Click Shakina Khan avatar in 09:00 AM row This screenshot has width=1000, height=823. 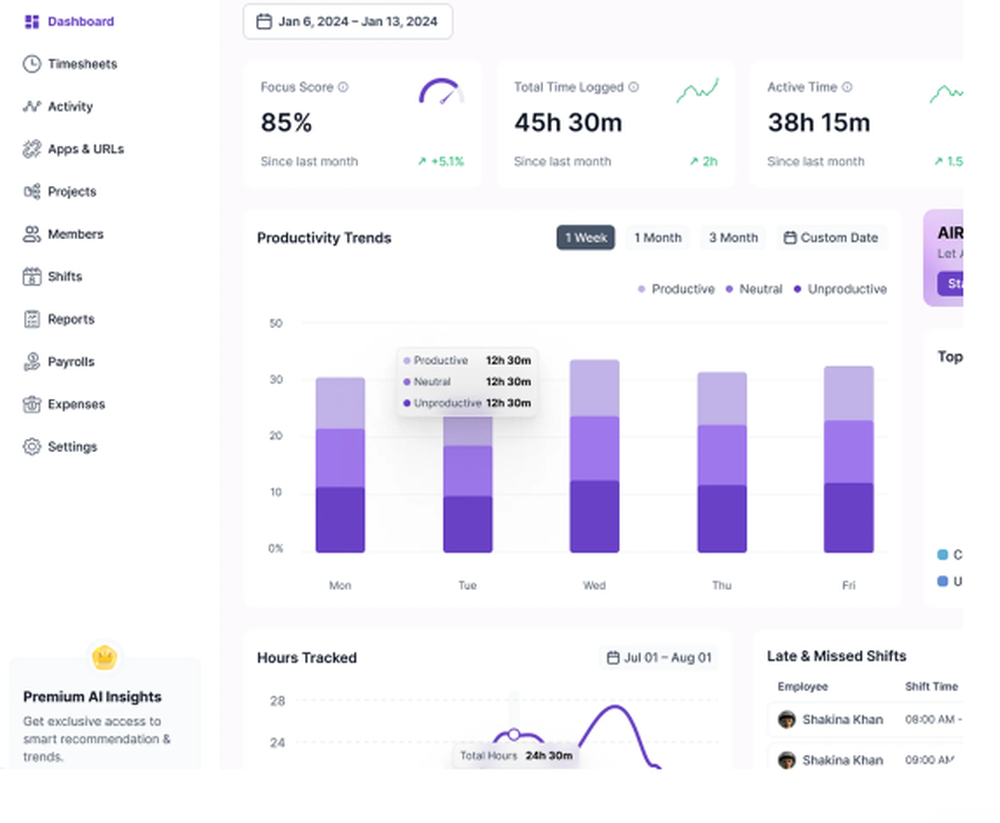(786, 760)
